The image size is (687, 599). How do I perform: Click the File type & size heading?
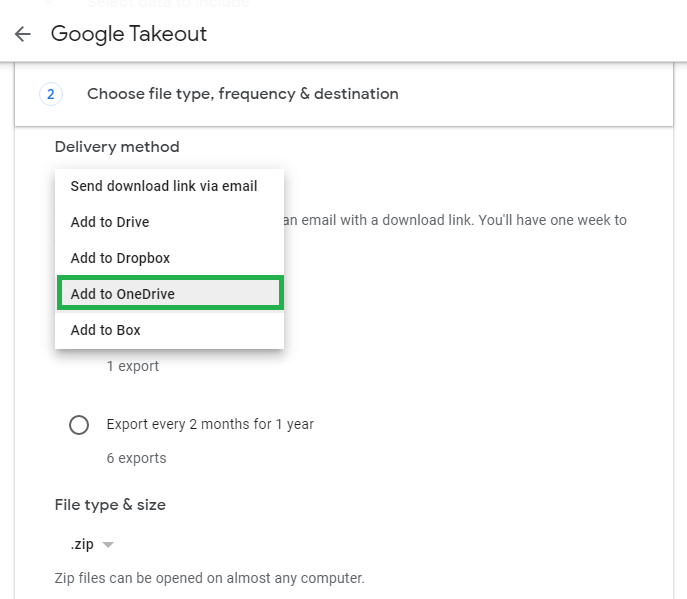point(110,505)
